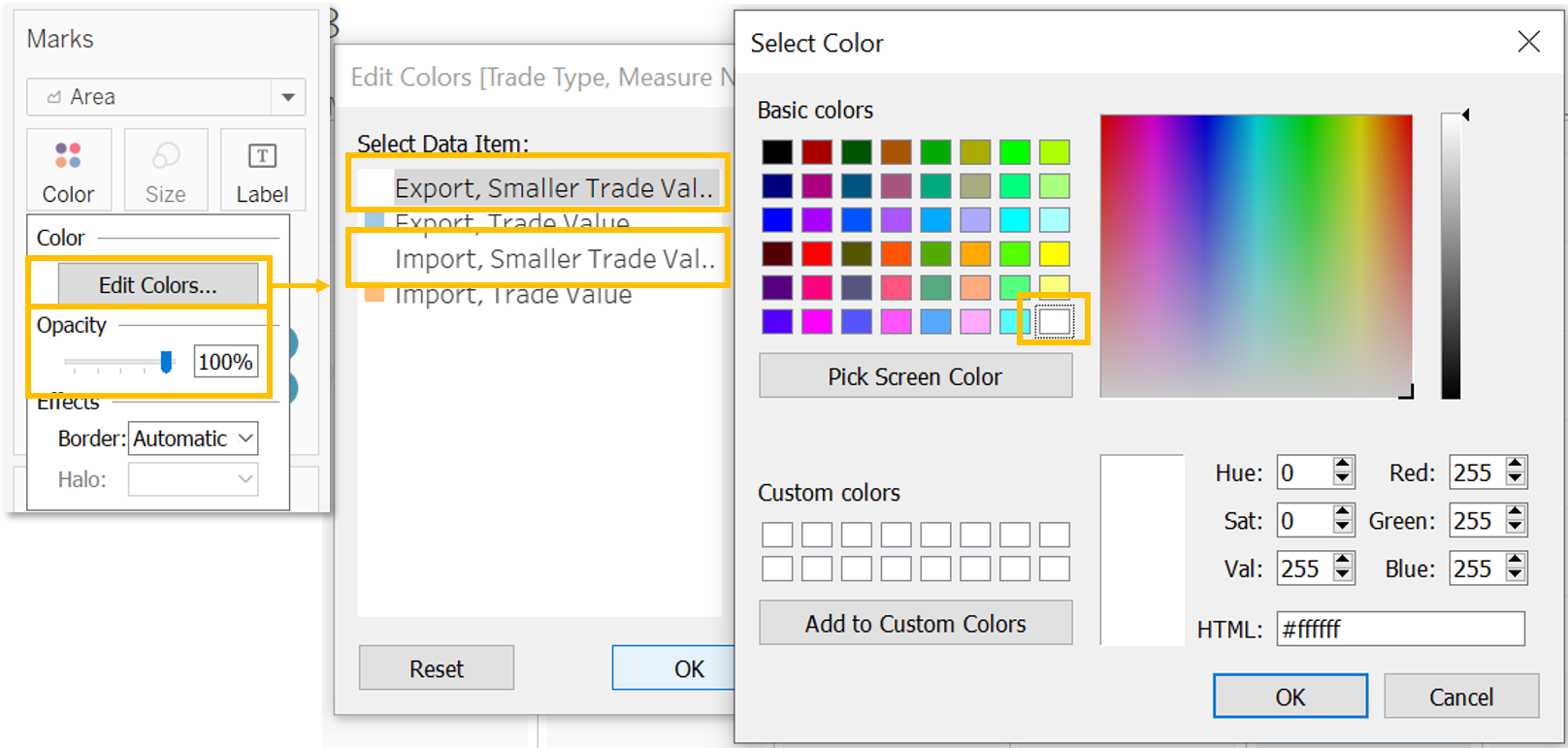Select Export, Smaller Trade Value data item
Viewport: 1568px width, 748px height.
pyautogui.click(x=553, y=187)
